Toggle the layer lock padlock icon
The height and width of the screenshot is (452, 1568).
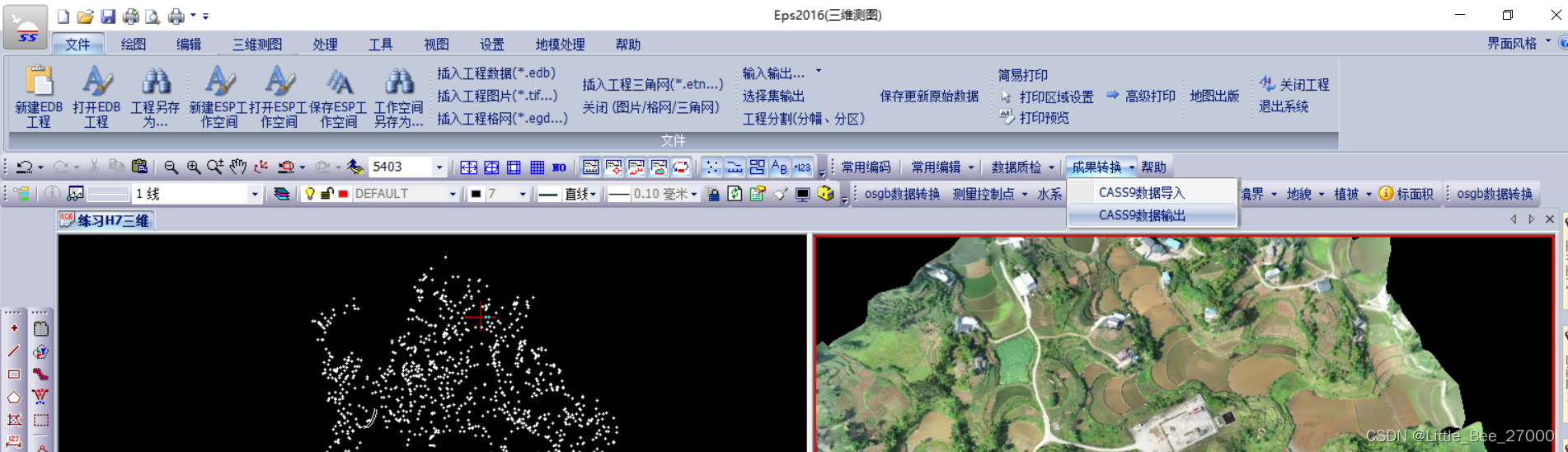(x=326, y=194)
